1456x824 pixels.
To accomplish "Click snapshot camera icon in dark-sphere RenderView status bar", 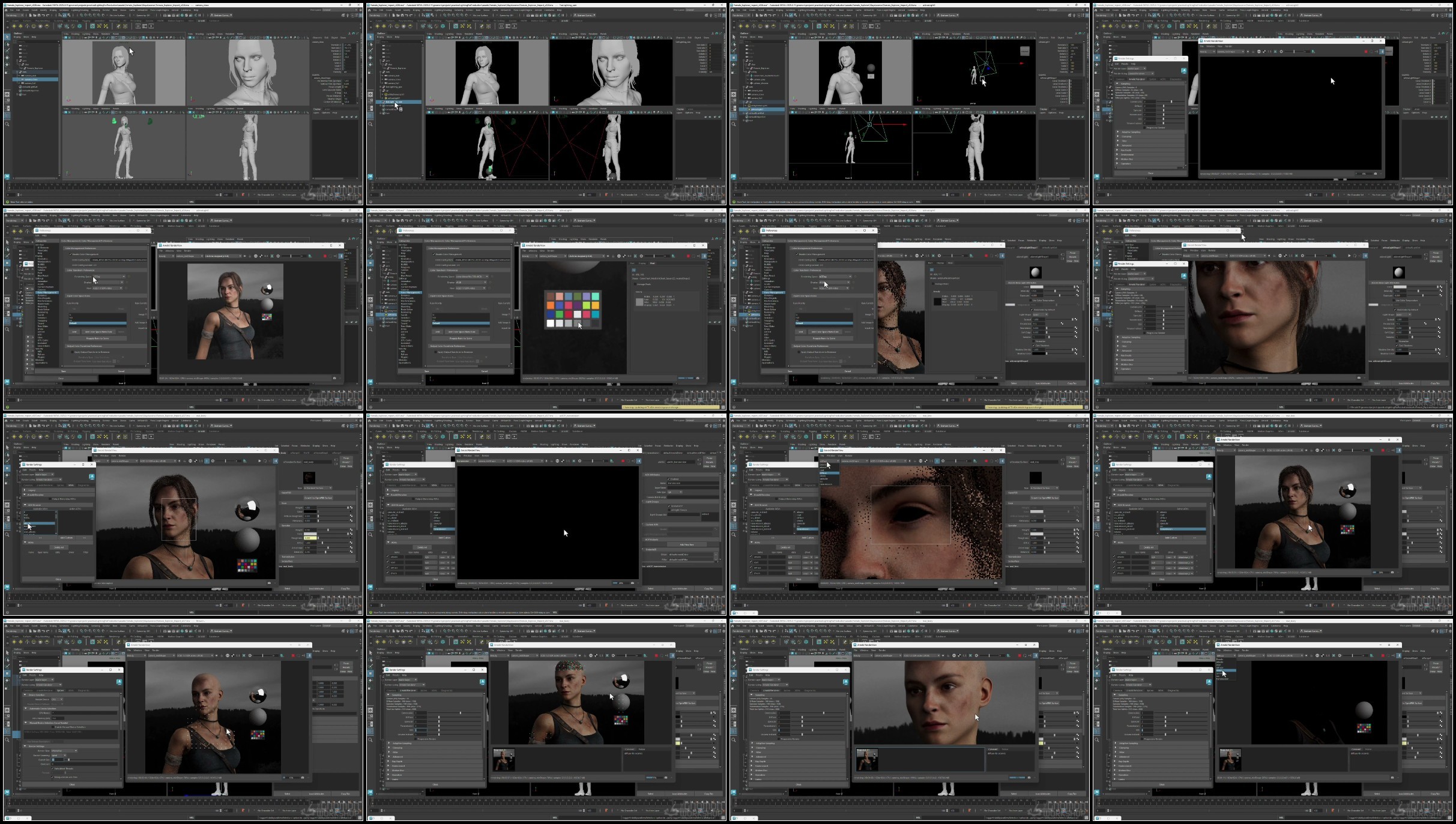I will (1392, 778).
